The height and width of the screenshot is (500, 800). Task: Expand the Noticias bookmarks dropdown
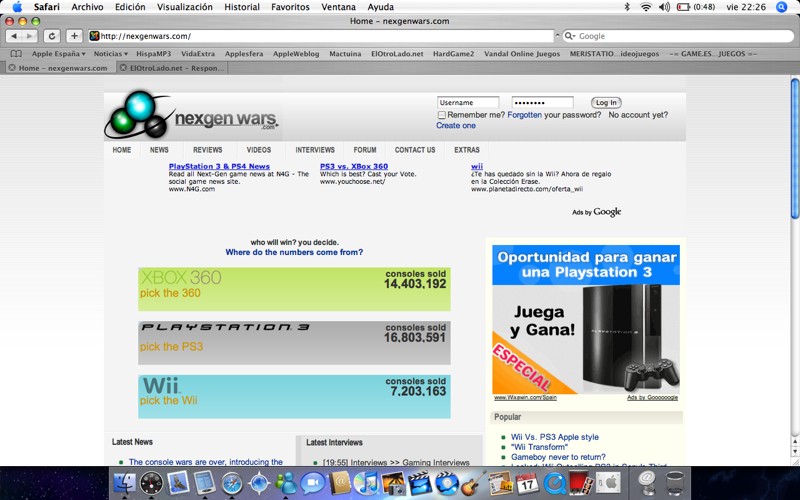click(x=111, y=54)
